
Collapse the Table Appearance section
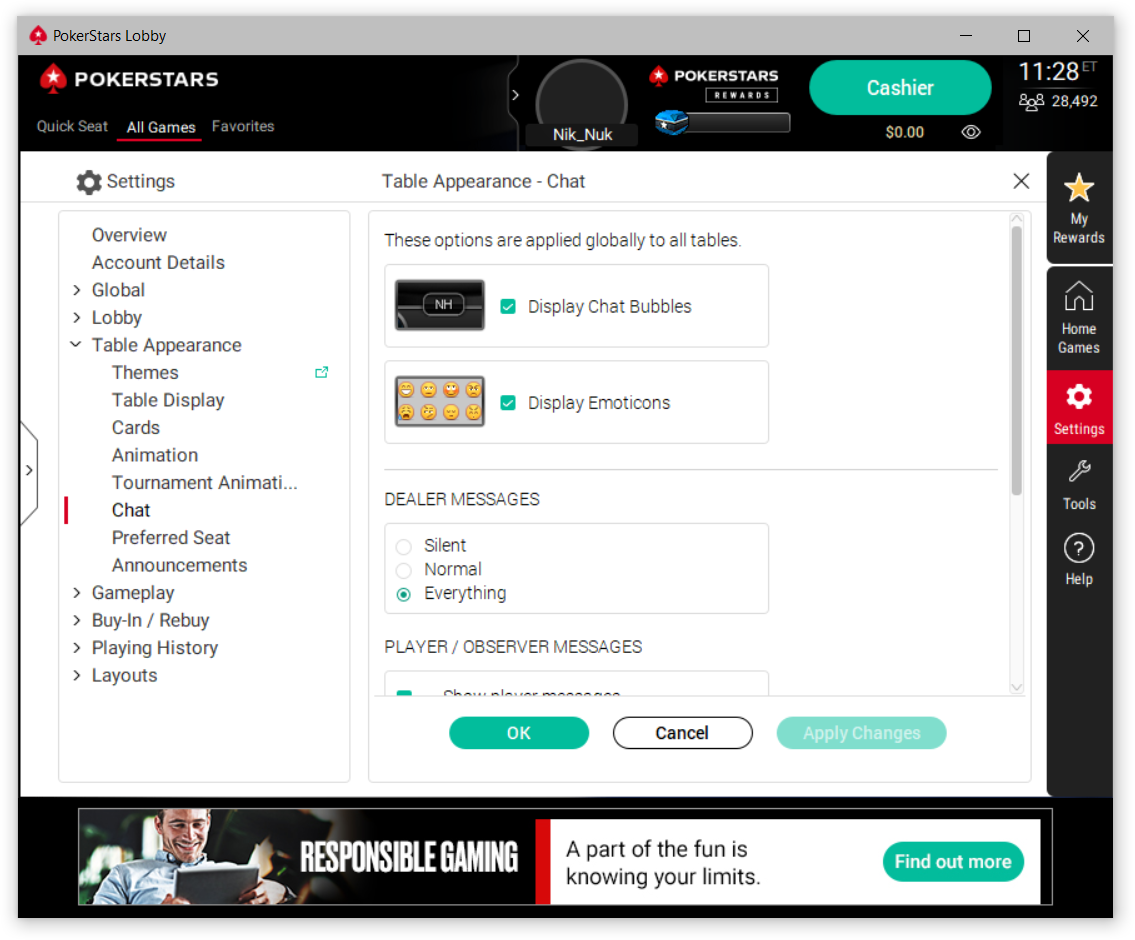pos(77,345)
